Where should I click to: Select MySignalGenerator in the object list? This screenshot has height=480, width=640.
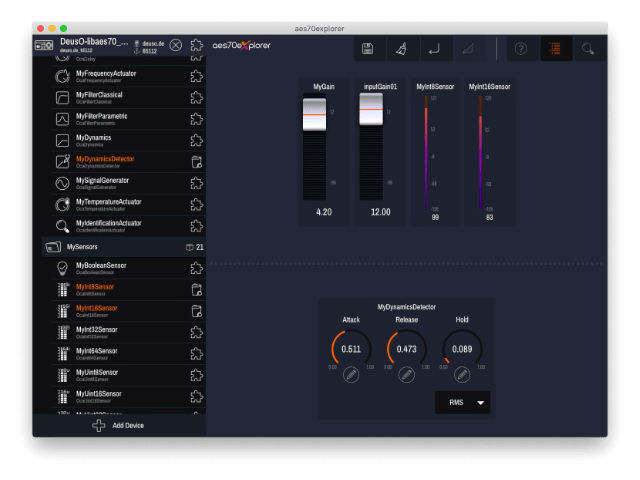click(108, 183)
